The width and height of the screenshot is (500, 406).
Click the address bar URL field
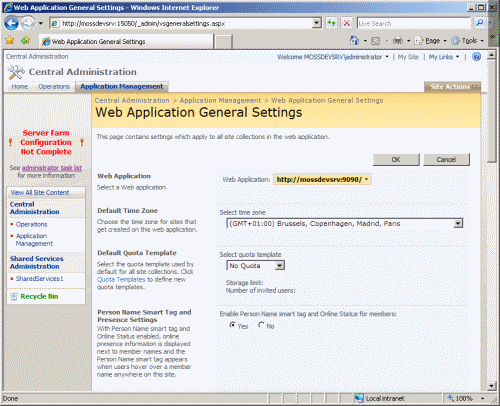186,23
